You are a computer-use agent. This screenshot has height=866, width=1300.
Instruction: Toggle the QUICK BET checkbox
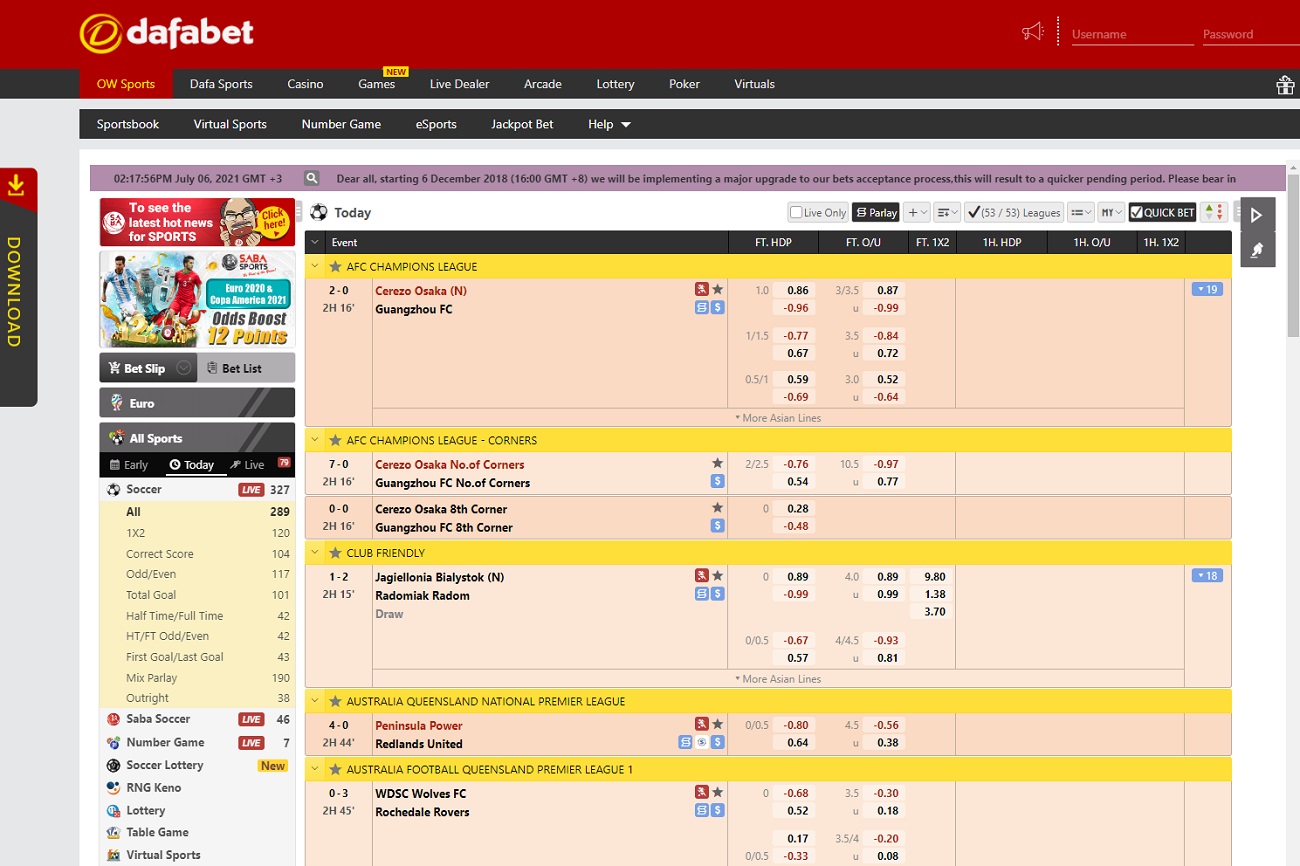pos(1137,212)
